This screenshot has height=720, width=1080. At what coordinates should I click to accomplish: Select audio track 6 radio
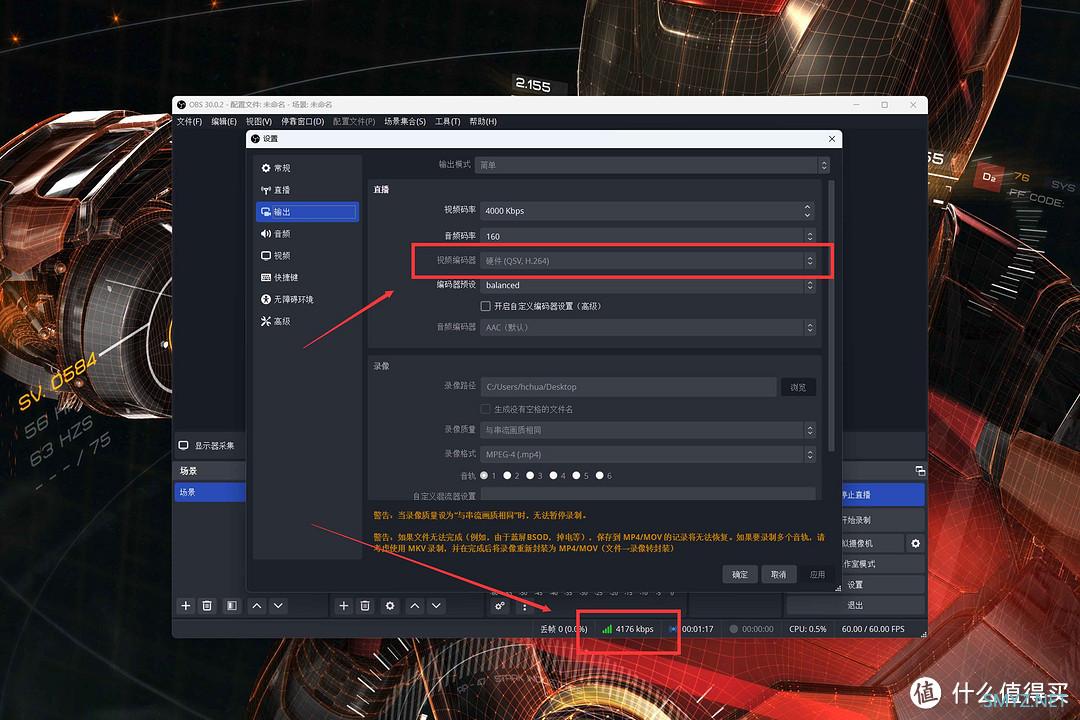[x=599, y=475]
